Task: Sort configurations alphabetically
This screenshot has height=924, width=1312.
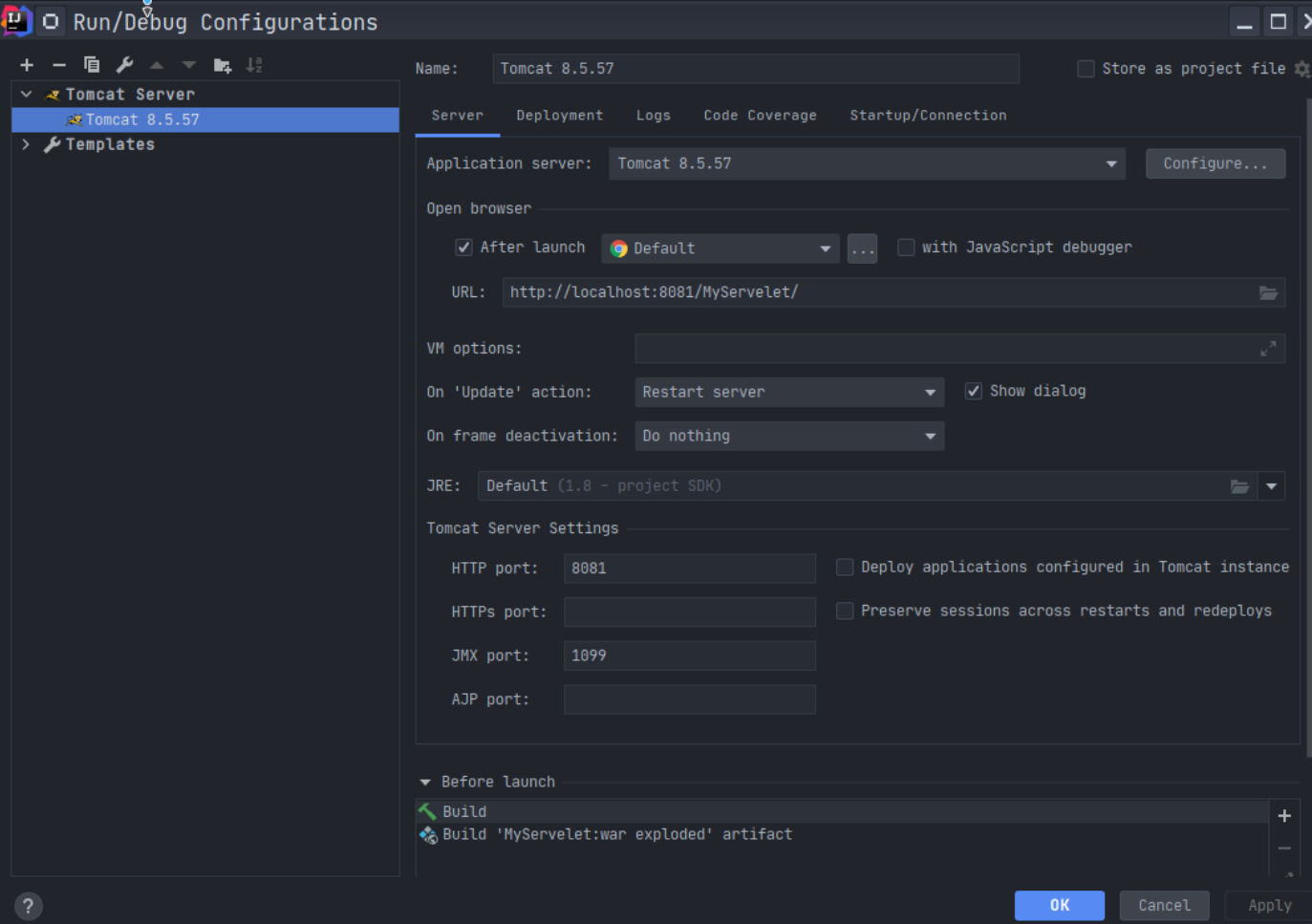Action: click(x=254, y=65)
